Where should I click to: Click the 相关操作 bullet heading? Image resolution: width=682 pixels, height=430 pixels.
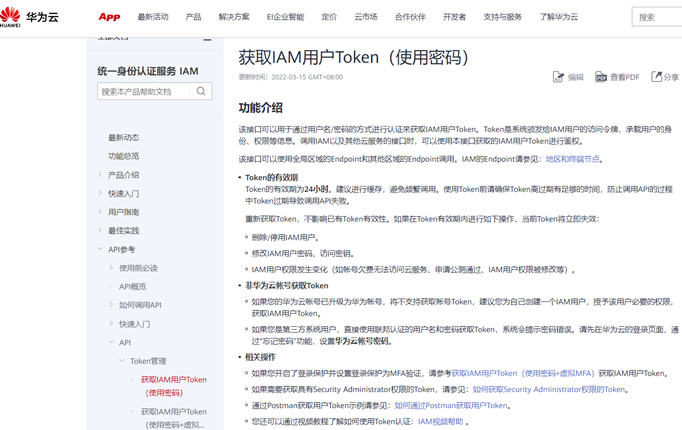pyautogui.click(x=260, y=357)
